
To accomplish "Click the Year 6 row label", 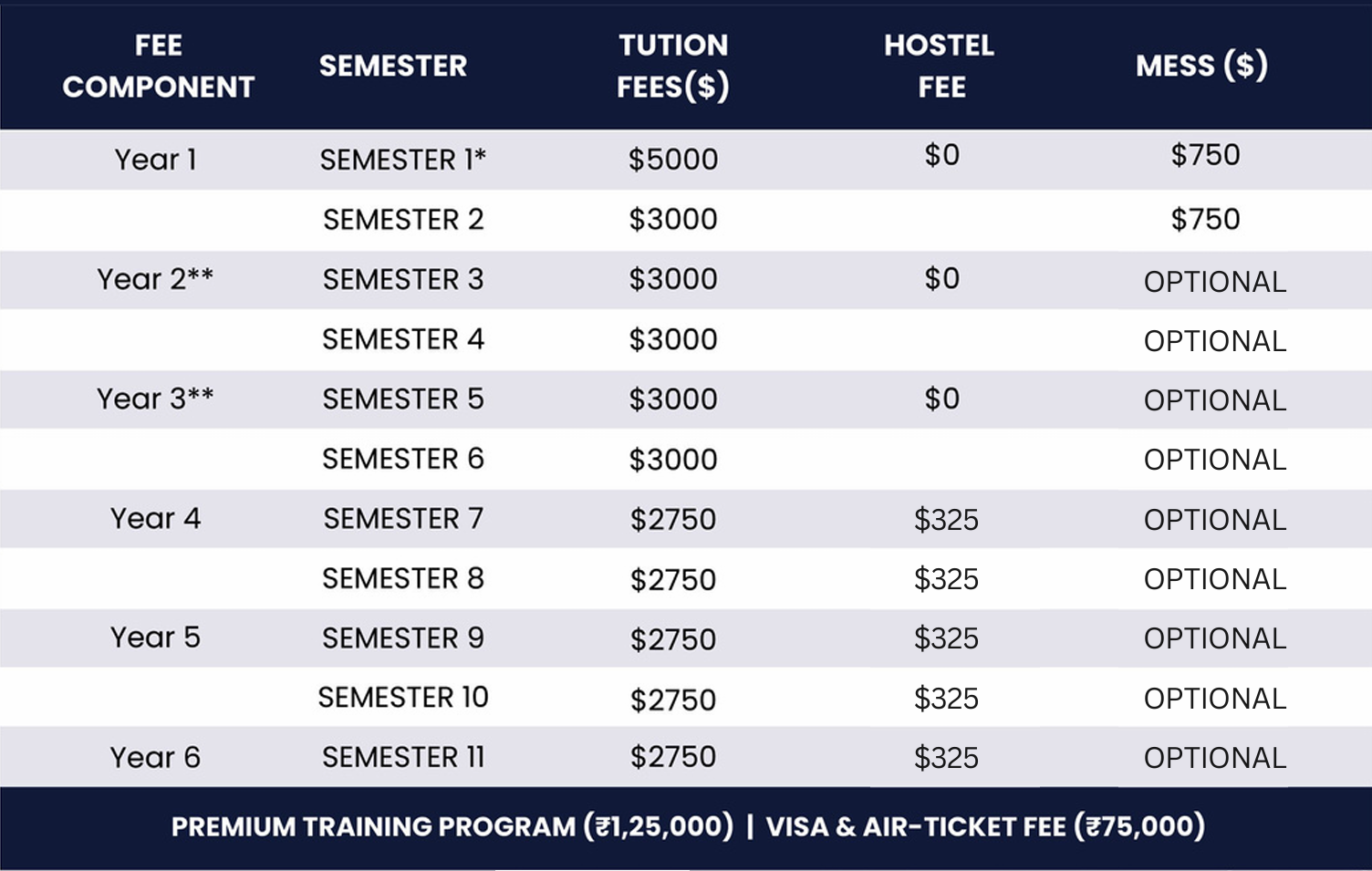I will click(155, 757).
